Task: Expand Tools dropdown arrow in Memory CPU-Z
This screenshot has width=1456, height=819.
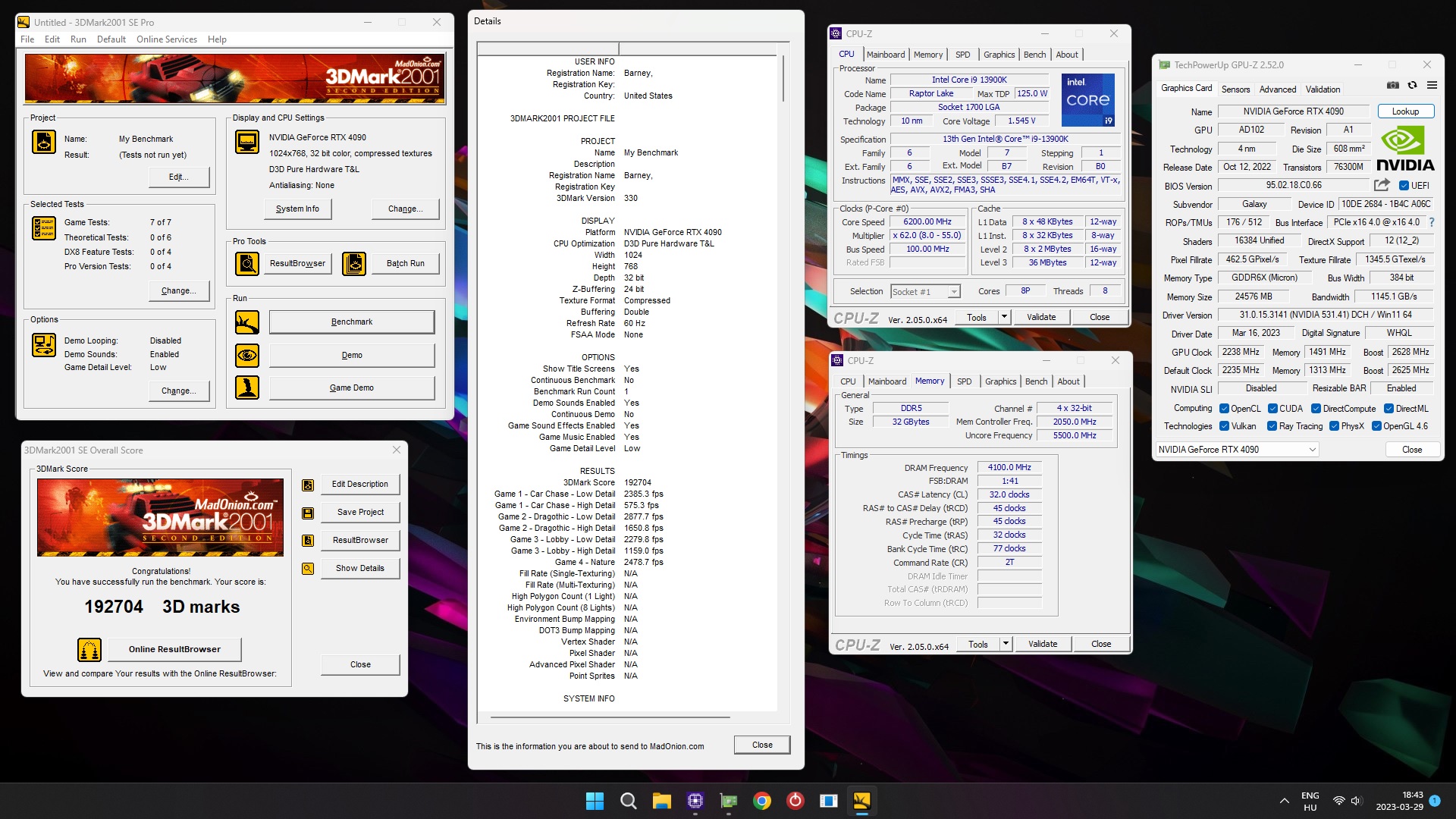Action: pos(1006,644)
